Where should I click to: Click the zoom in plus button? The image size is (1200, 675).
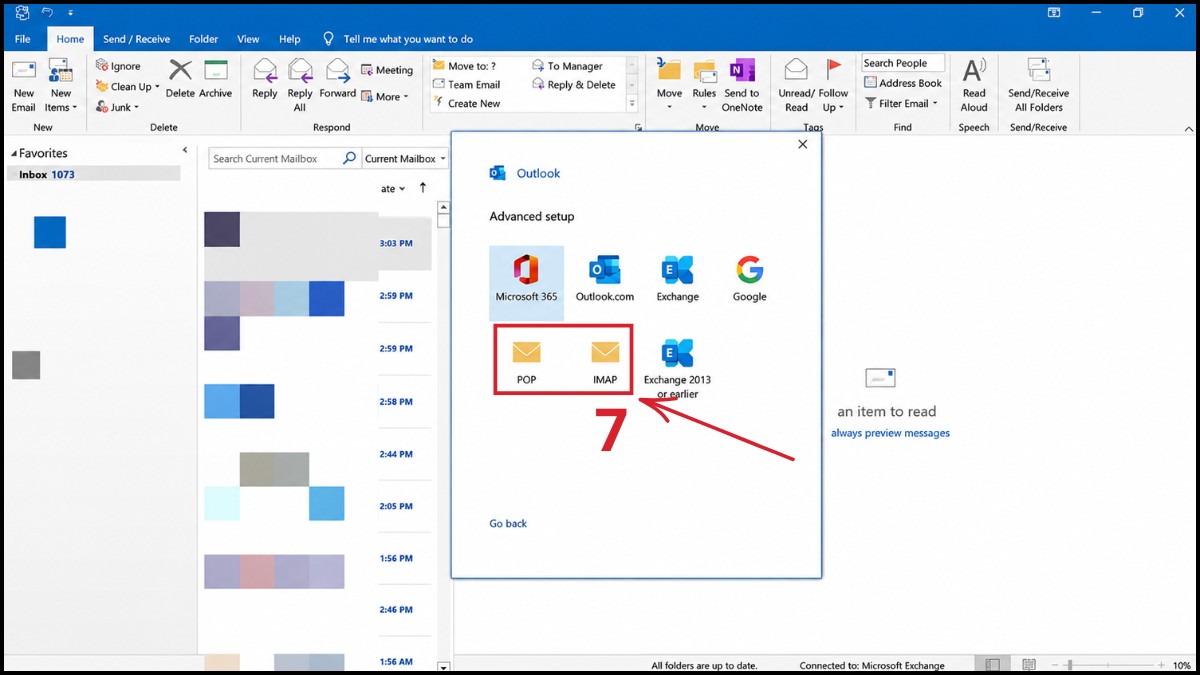click(x=1160, y=665)
